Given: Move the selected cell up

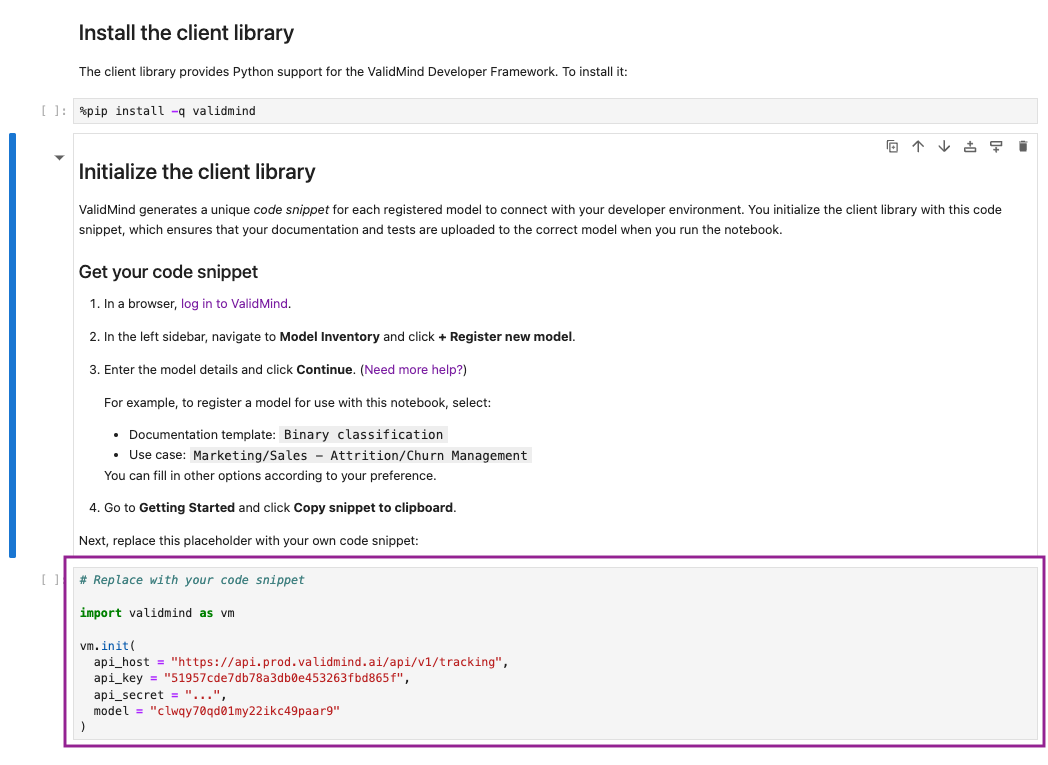Looking at the screenshot, I should click(x=918, y=146).
